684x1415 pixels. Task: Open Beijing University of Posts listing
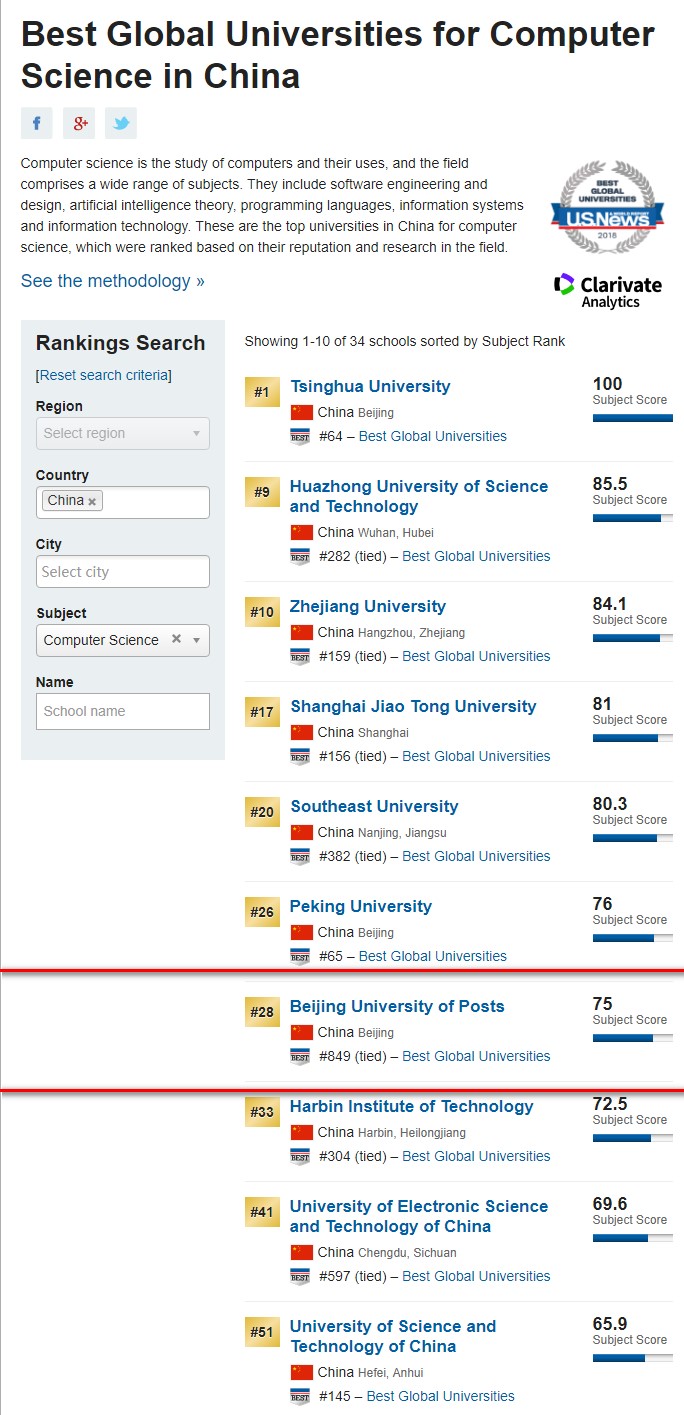(x=397, y=1006)
